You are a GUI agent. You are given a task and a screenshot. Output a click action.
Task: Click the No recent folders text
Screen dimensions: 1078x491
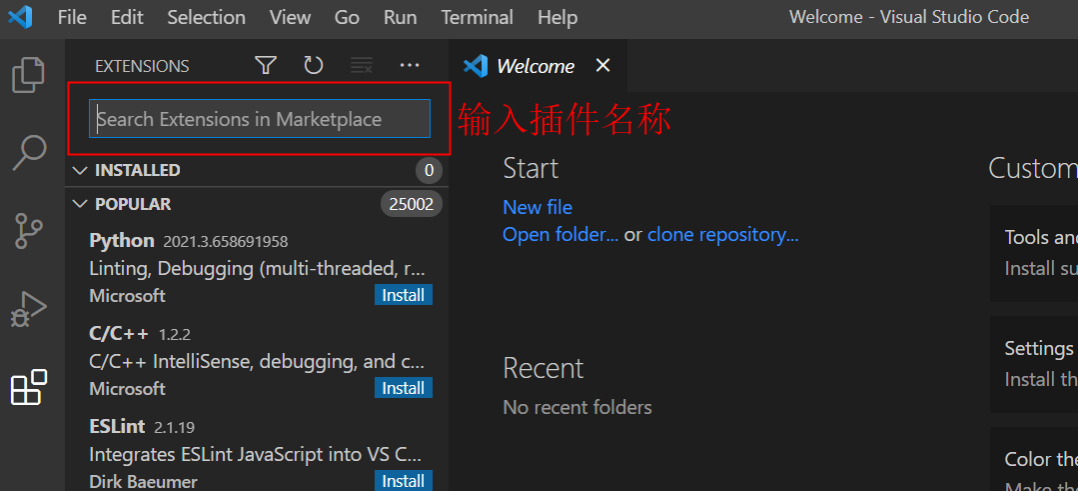[x=578, y=407]
